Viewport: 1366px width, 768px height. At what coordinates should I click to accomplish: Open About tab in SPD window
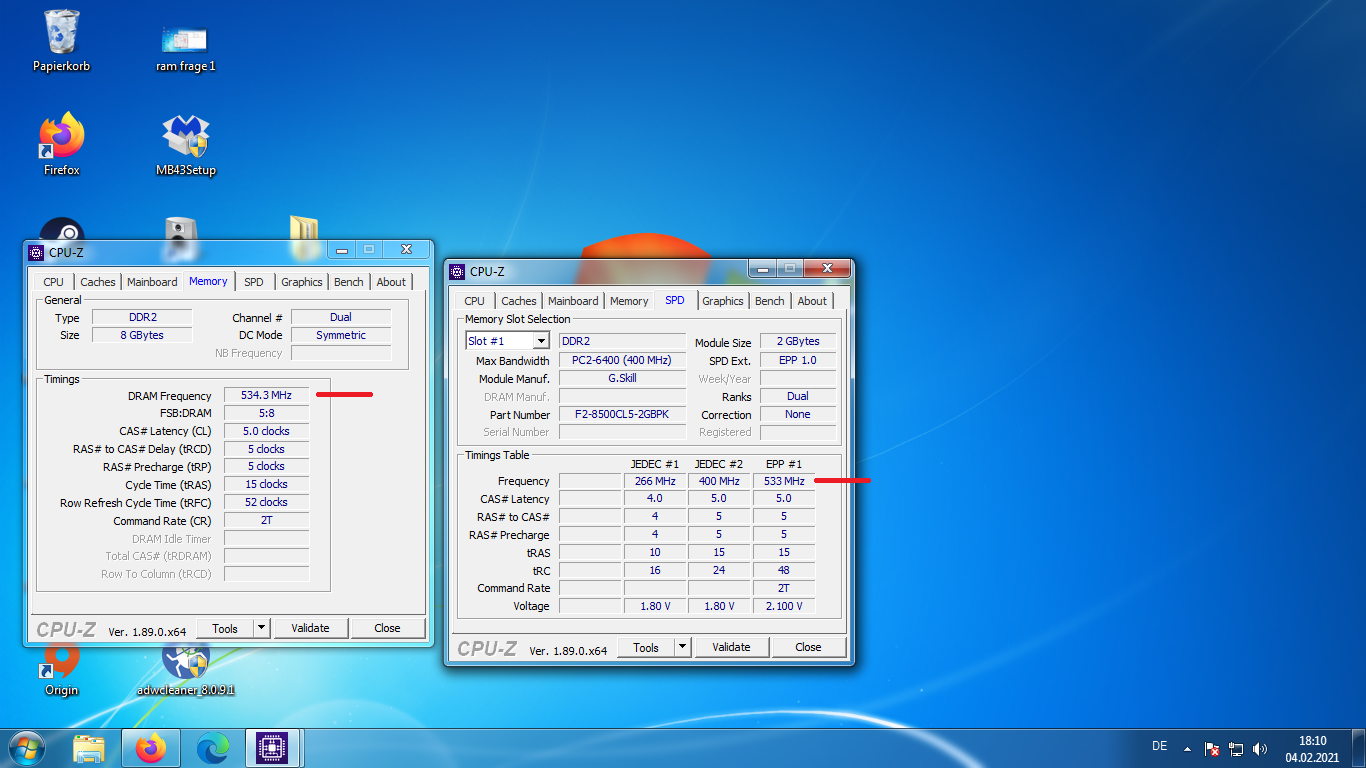pos(812,301)
